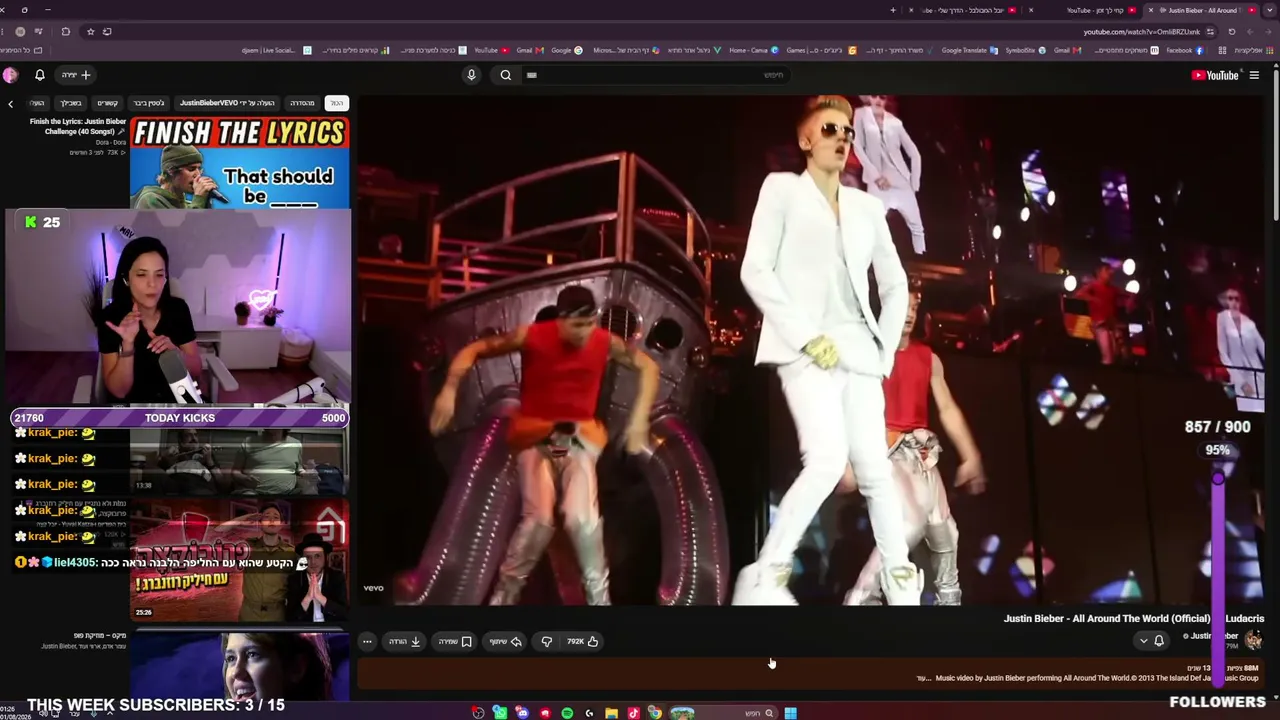Open Discord from the taskbar
1280x720 pixels.
[522, 713]
